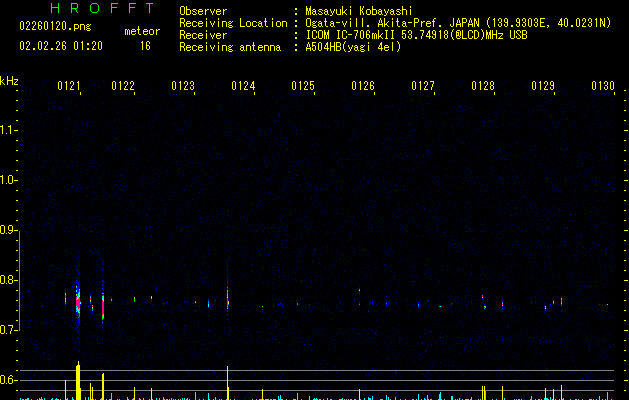Click the yellow level bar before 0124

tap(227, 383)
